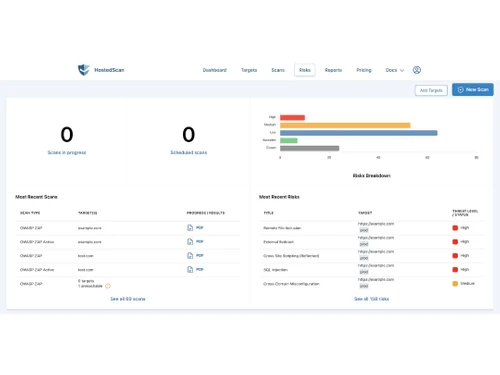Viewport: 500px width, 375px height.
Task: Open PDF icon for OWASP ZAP test.com scan
Action: (190, 256)
